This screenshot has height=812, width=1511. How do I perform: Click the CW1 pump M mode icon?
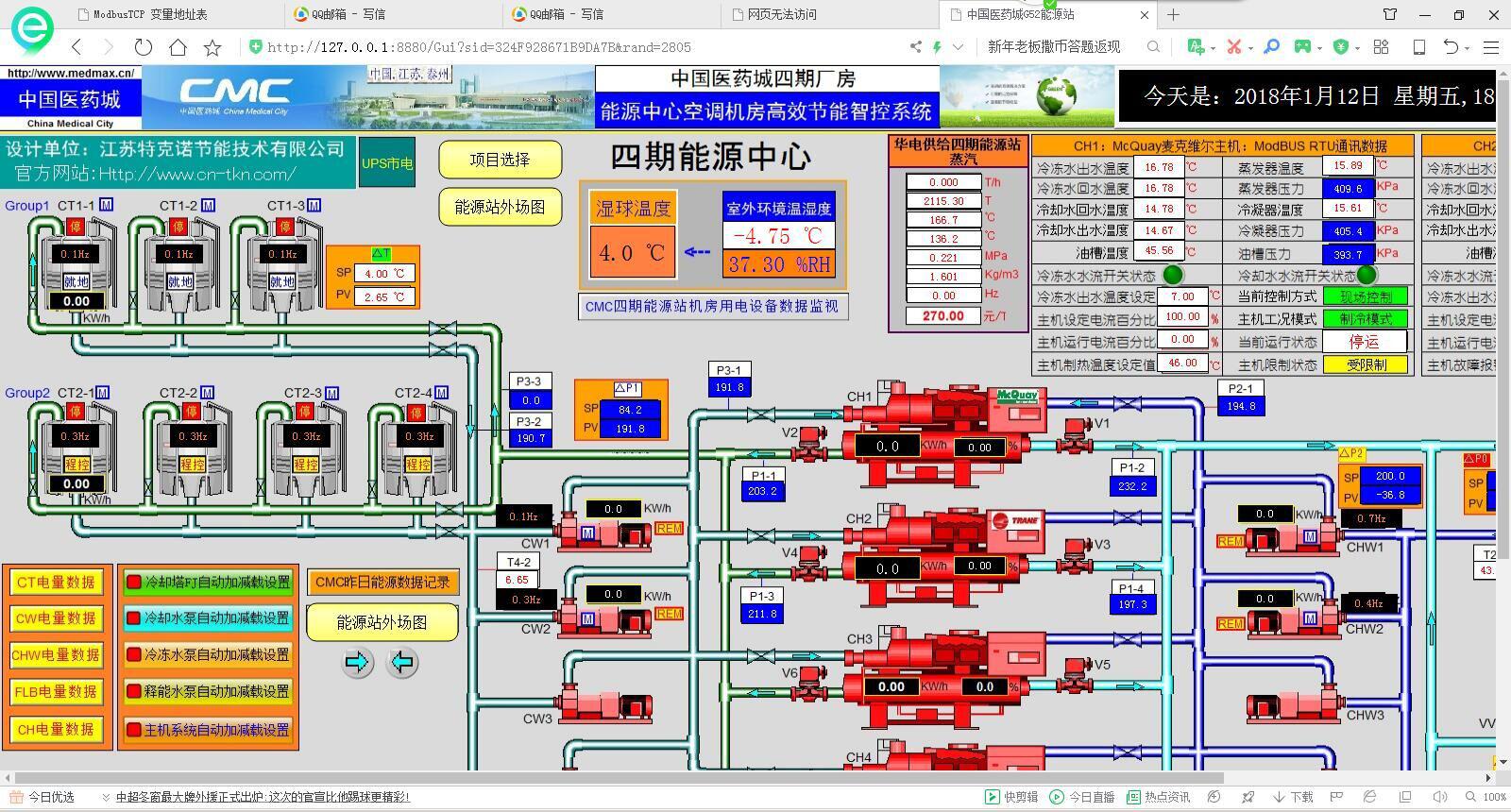pyautogui.click(x=587, y=534)
